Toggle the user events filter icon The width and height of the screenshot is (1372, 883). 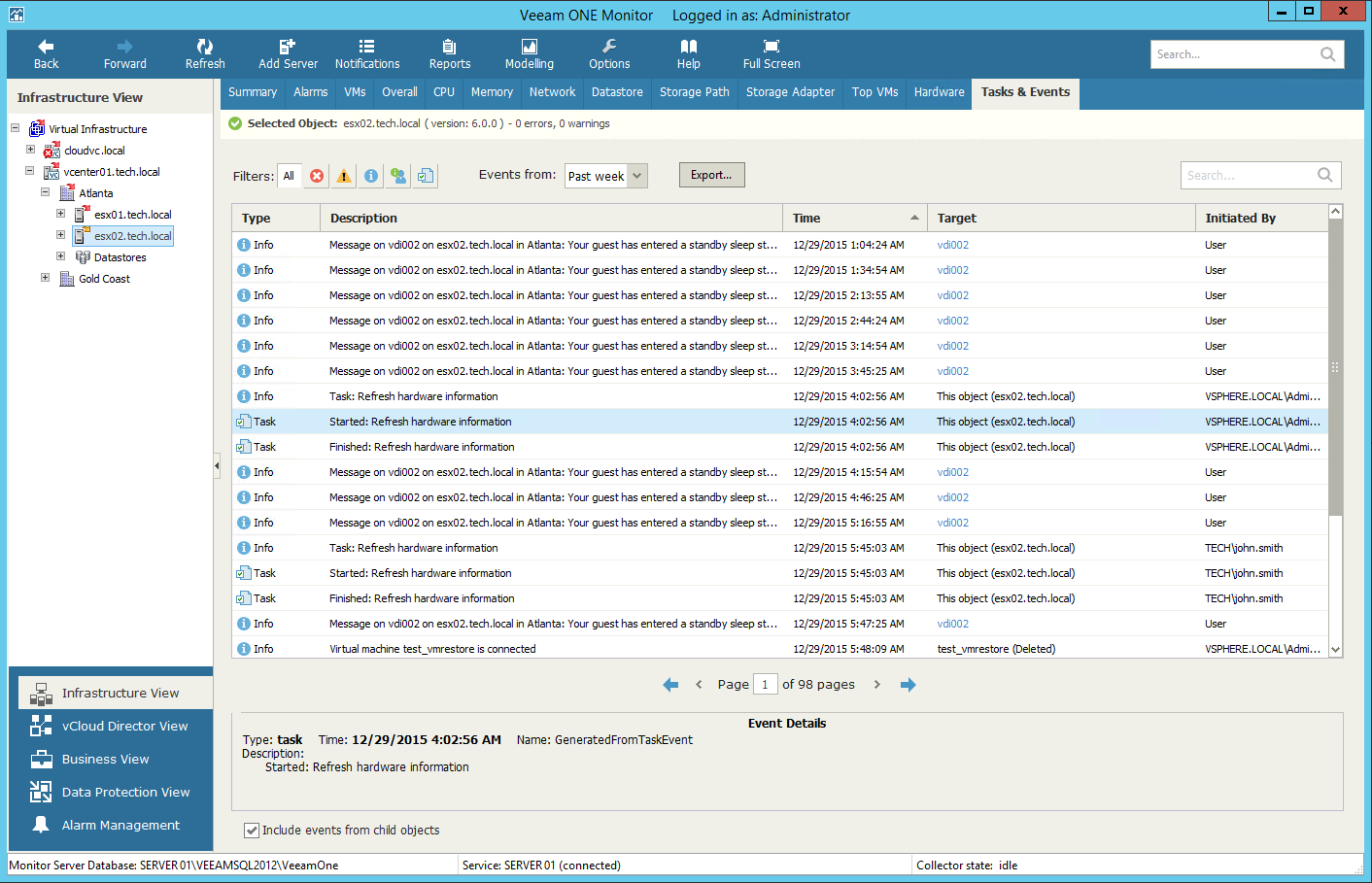[398, 176]
